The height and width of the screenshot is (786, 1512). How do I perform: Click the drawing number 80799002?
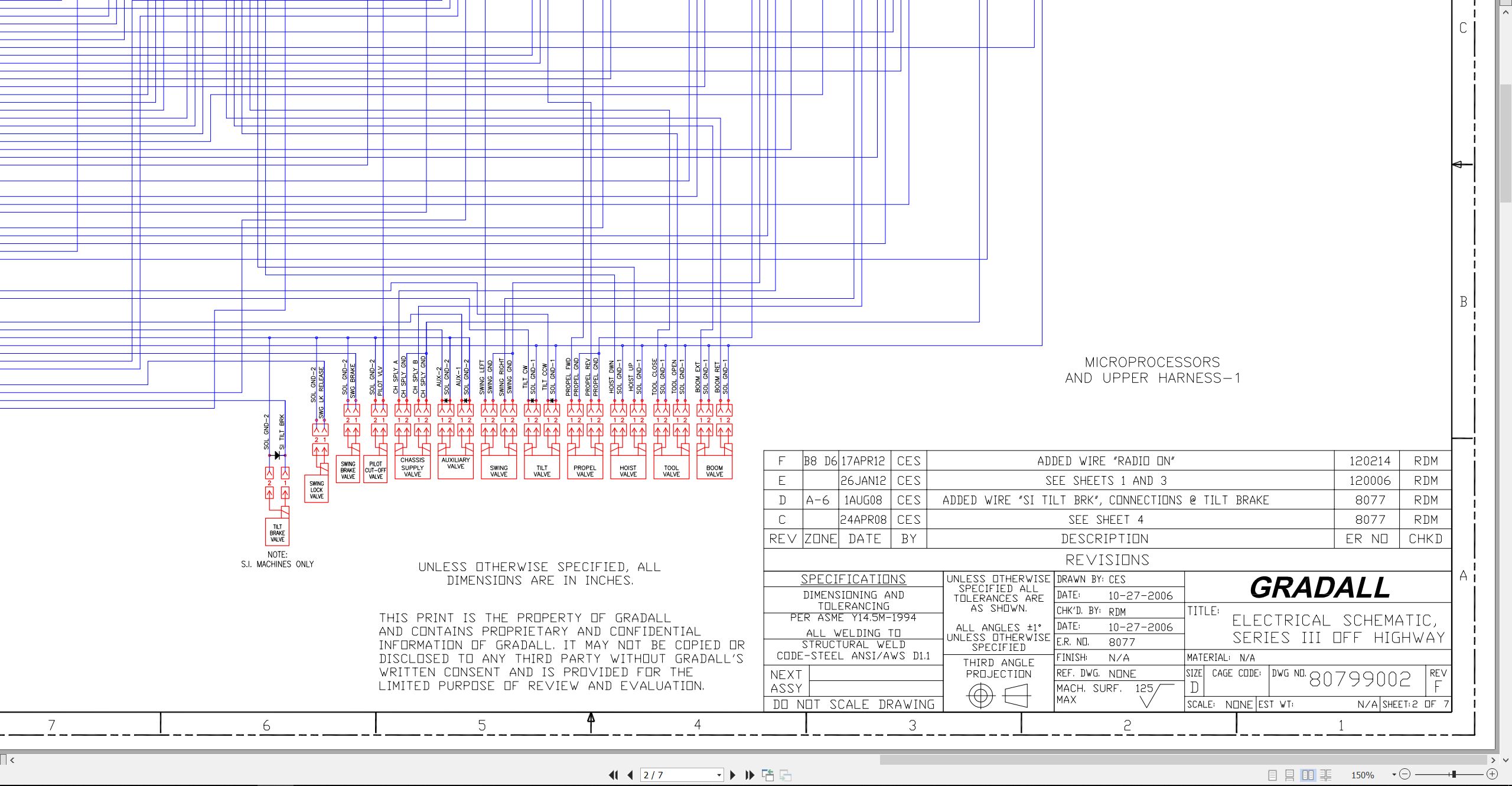(x=1360, y=679)
